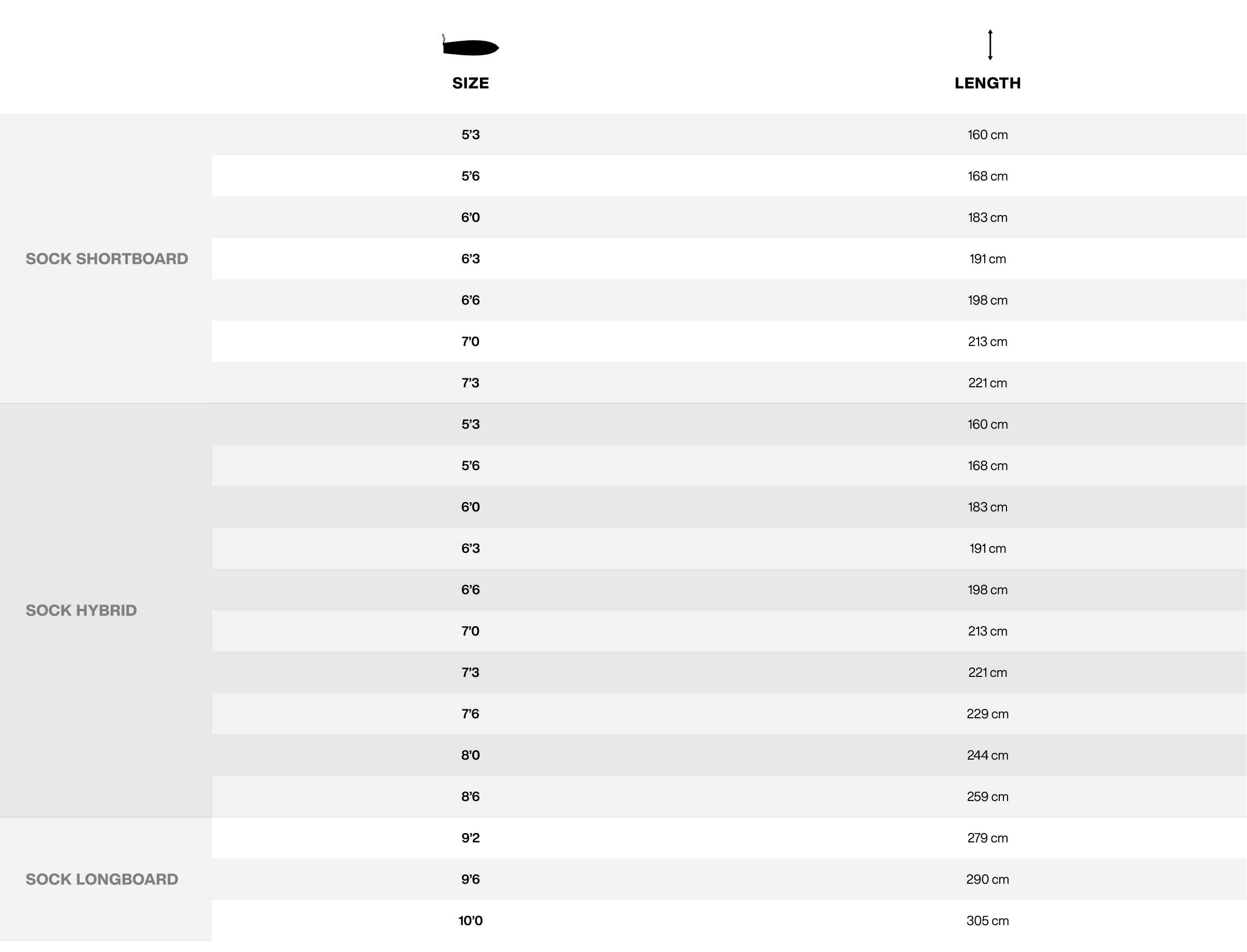The image size is (1247, 952).
Task: Click the surfboard sock icon above SIZE
Action: pyautogui.click(x=471, y=46)
